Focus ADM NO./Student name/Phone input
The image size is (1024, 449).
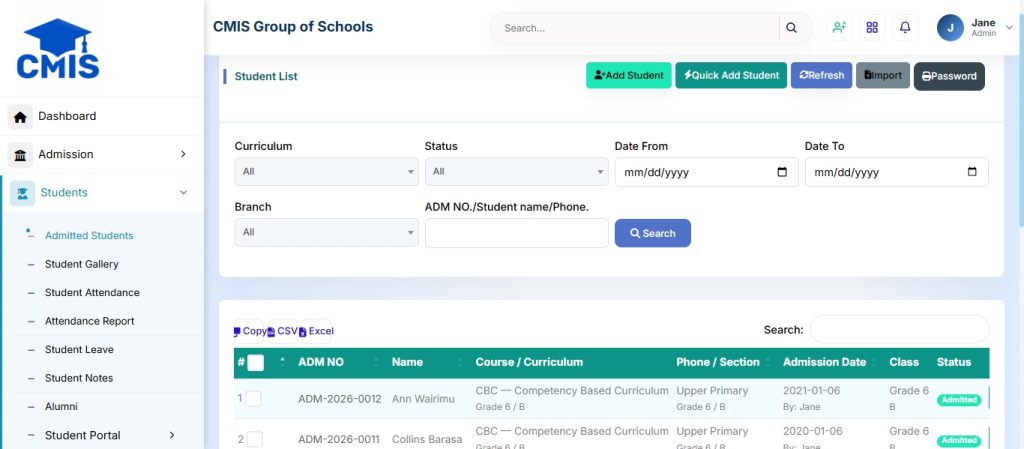pos(517,233)
